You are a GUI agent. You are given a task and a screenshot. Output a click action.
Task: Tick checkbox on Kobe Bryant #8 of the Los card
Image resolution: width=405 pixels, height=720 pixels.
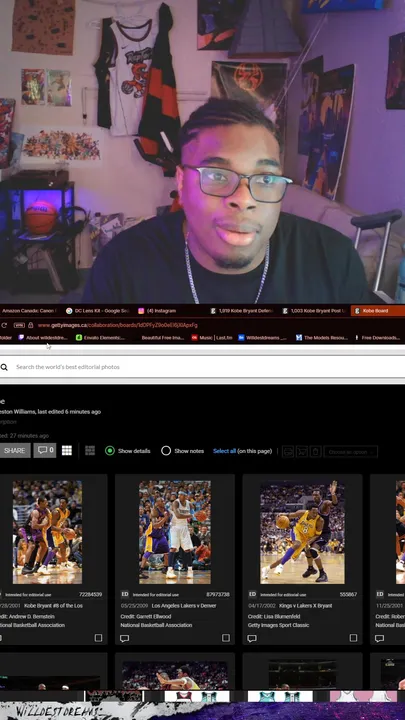(x=98, y=638)
